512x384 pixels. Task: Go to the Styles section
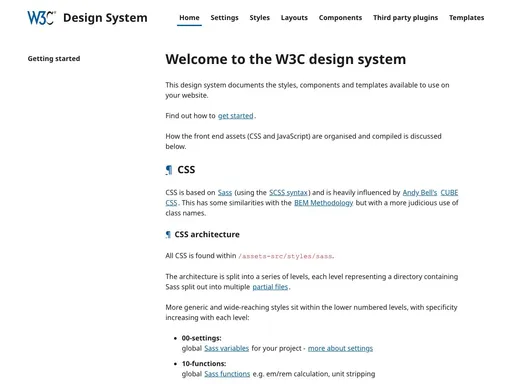pyautogui.click(x=259, y=18)
